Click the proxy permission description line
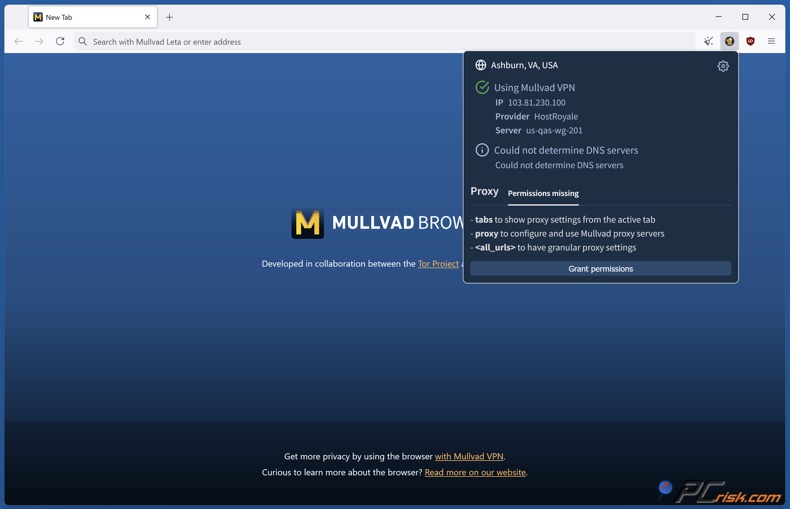790x509 pixels. coord(567,234)
